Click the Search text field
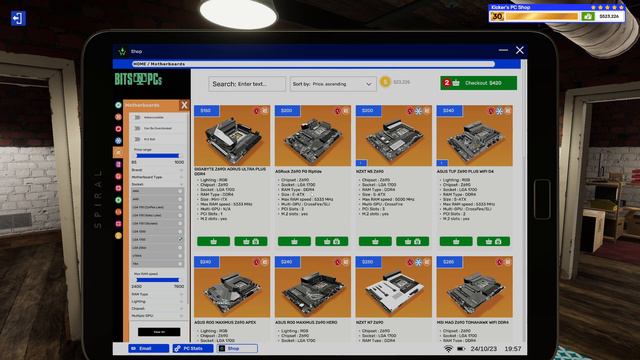 [x=247, y=84]
